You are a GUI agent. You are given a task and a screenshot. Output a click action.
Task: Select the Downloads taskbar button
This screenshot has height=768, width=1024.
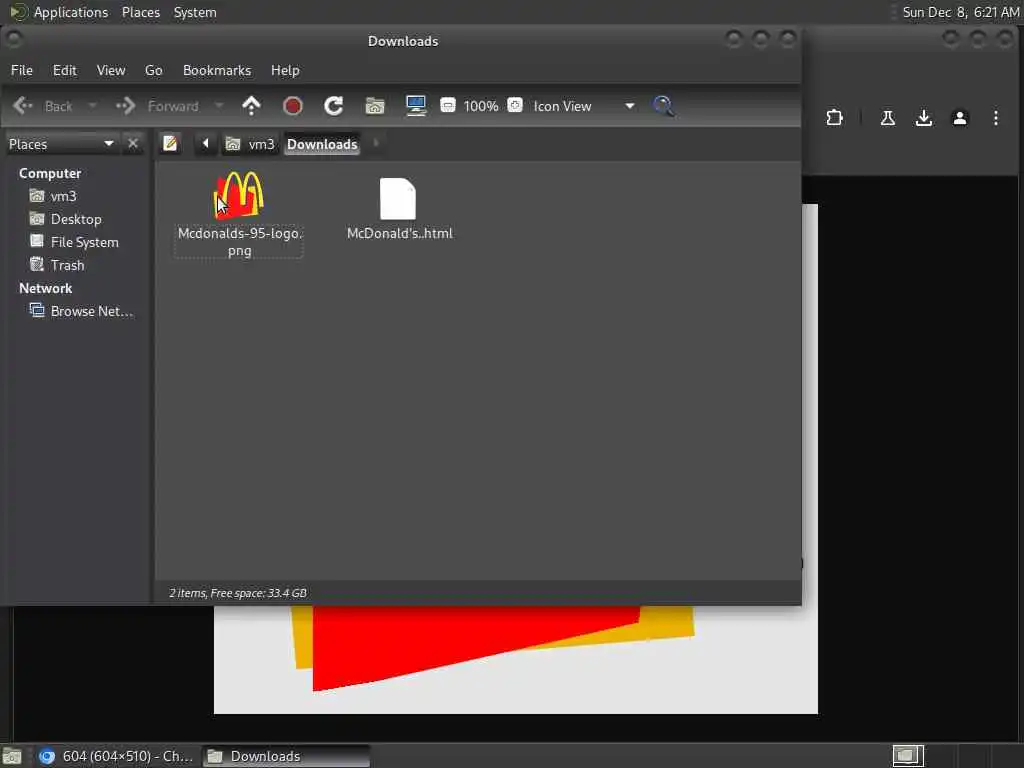pyautogui.click(x=286, y=756)
